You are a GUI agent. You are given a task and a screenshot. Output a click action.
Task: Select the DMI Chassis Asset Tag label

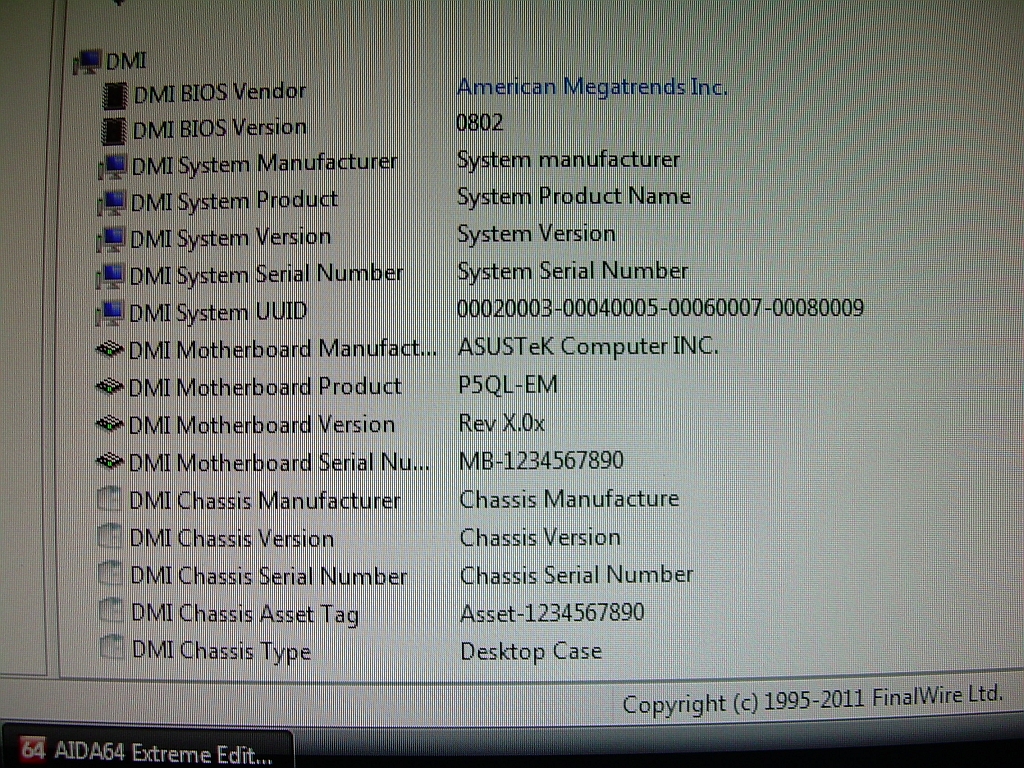(x=245, y=614)
